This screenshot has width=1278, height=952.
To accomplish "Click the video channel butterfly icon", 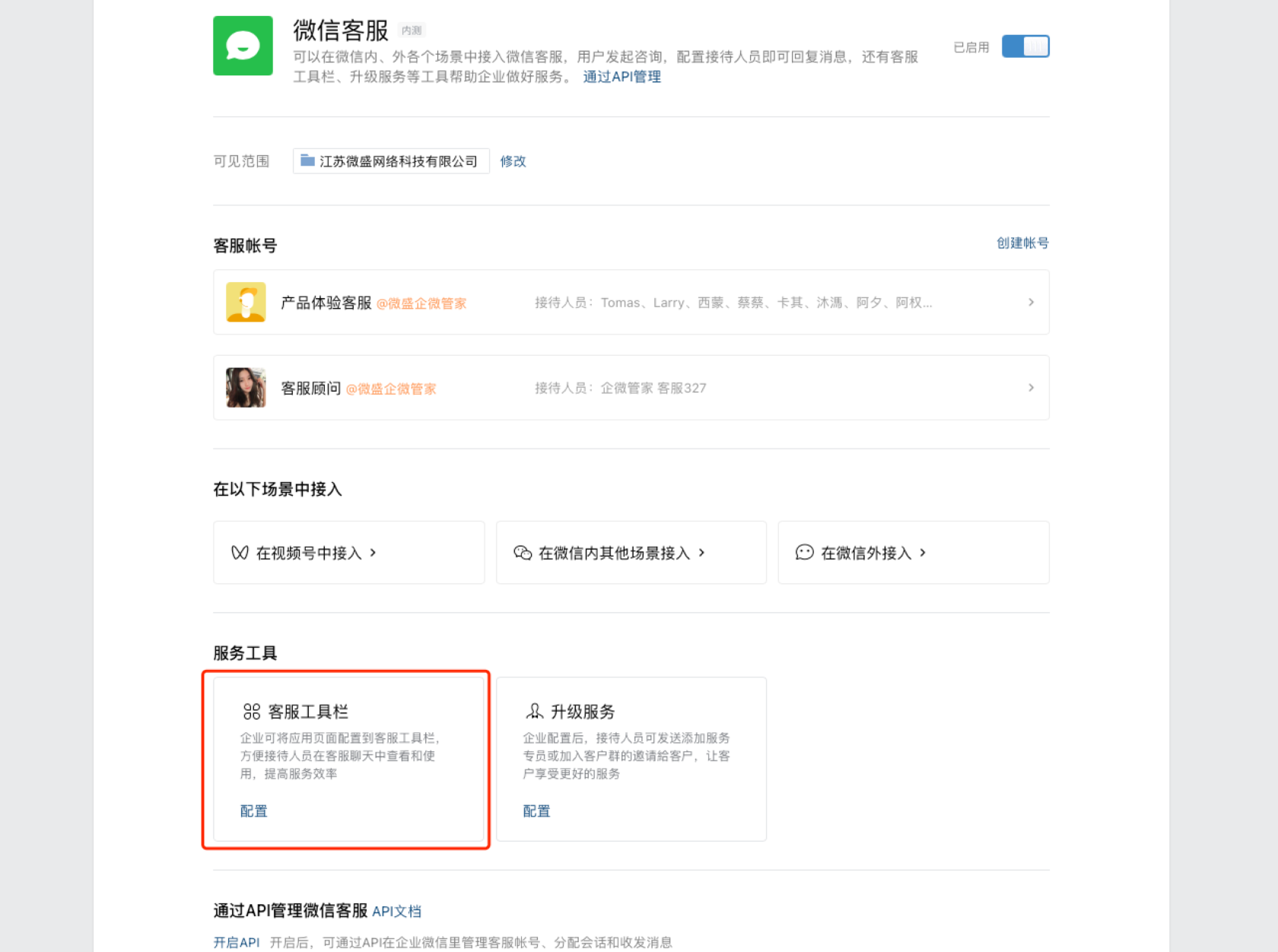I will click(240, 553).
